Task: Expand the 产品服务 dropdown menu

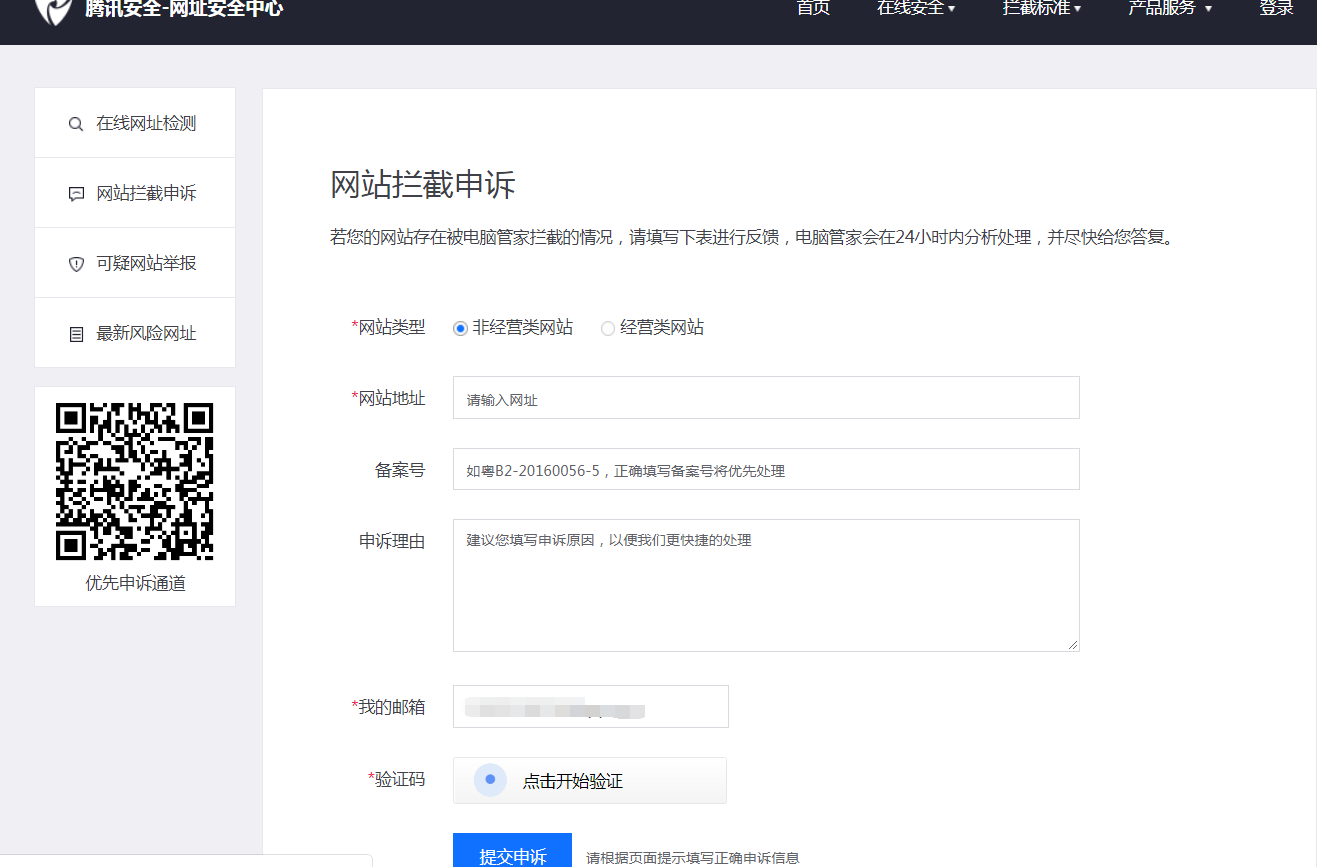Action: (1170, 8)
